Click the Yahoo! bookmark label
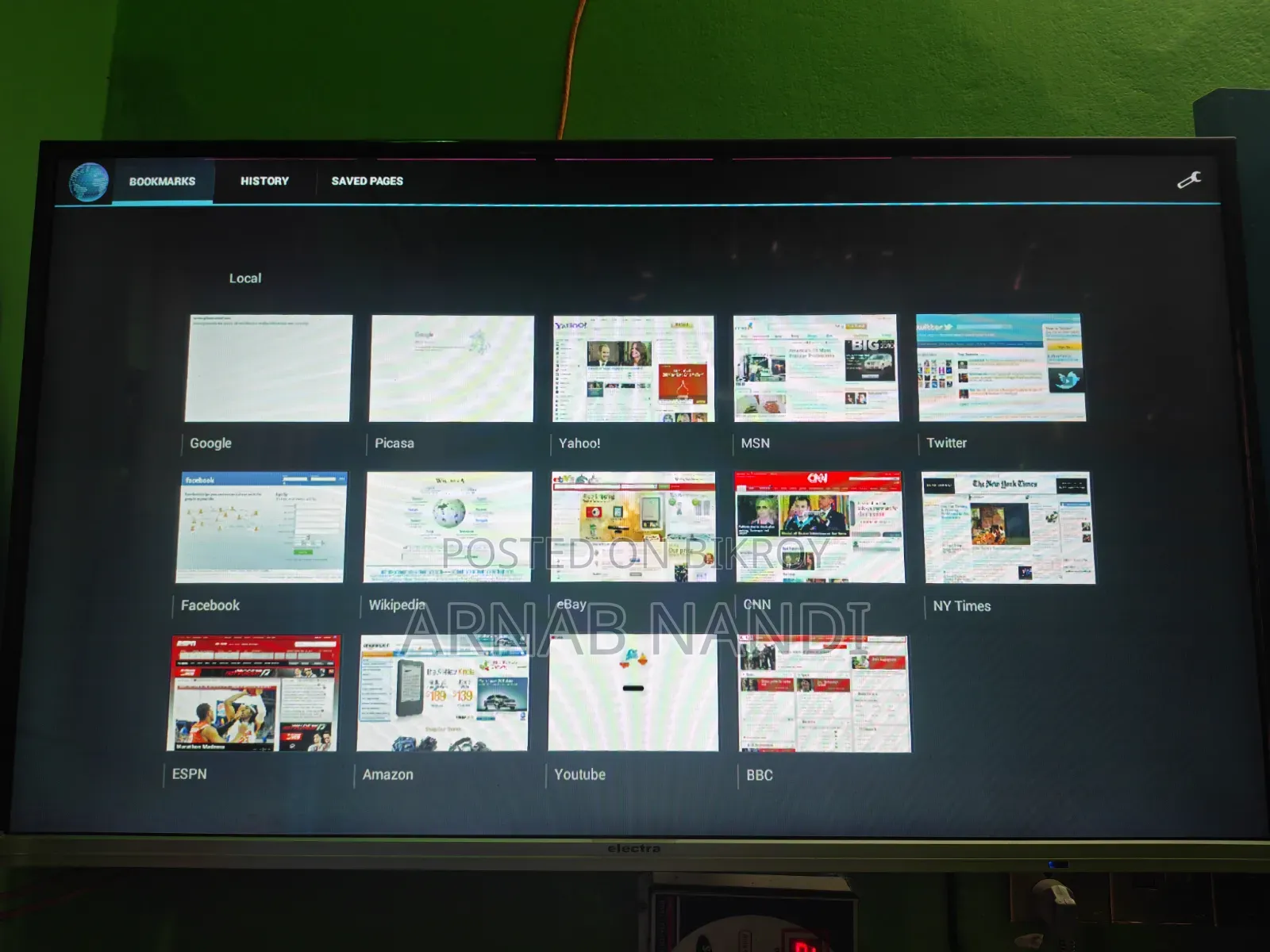This screenshot has height=952, width=1270. click(579, 443)
